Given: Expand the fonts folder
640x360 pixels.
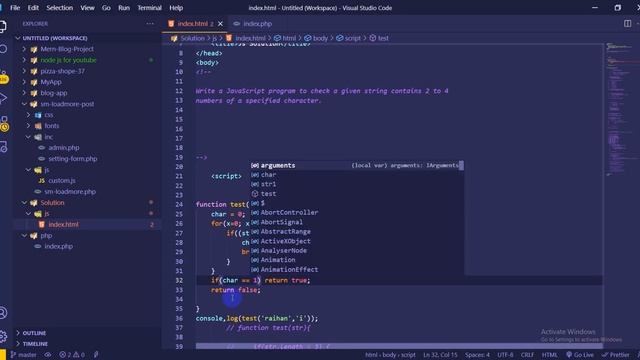Looking at the screenshot, I should (x=51, y=126).
